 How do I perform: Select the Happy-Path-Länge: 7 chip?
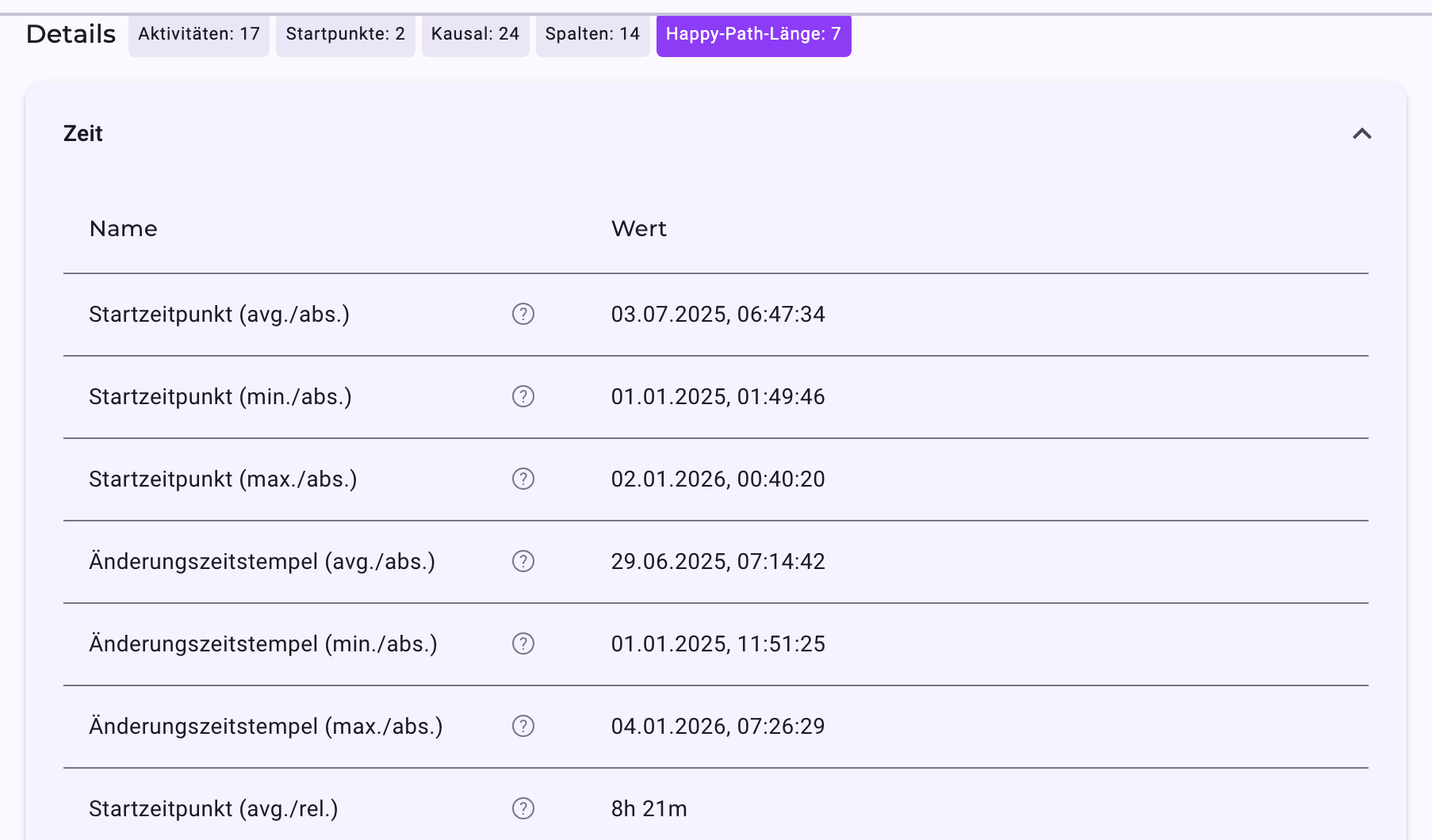coord(754,35)
